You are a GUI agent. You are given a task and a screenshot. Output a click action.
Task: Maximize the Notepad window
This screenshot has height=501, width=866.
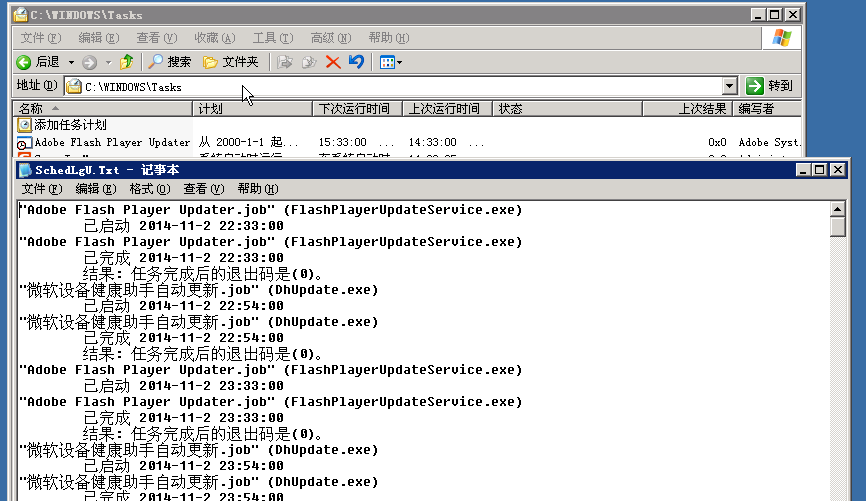(x=820, y=170)
